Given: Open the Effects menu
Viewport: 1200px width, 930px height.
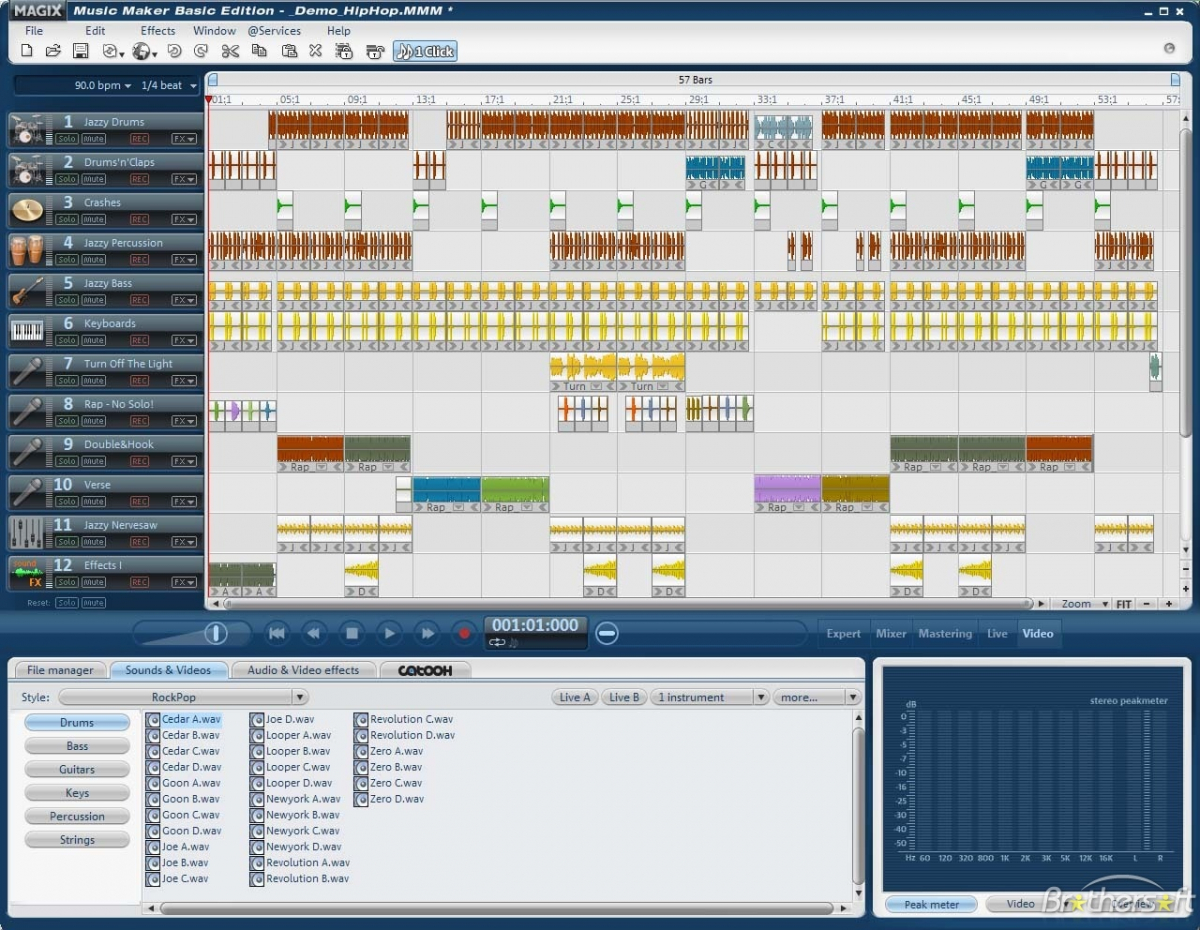Looking at the screenshot, I should (157, 31).
